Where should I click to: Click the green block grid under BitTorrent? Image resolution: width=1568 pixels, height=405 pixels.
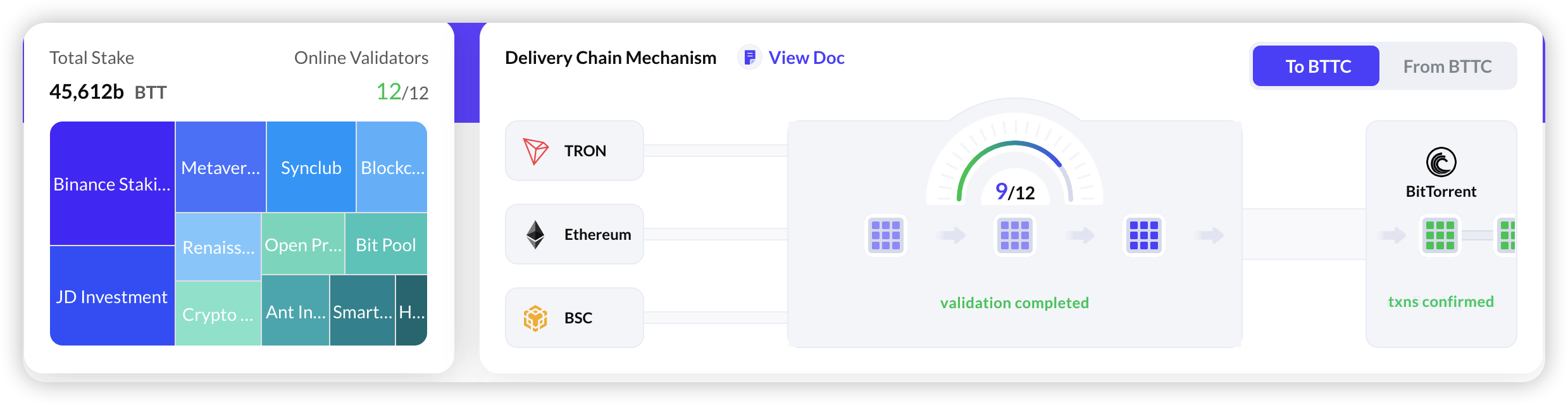[x=1438, y=235]
